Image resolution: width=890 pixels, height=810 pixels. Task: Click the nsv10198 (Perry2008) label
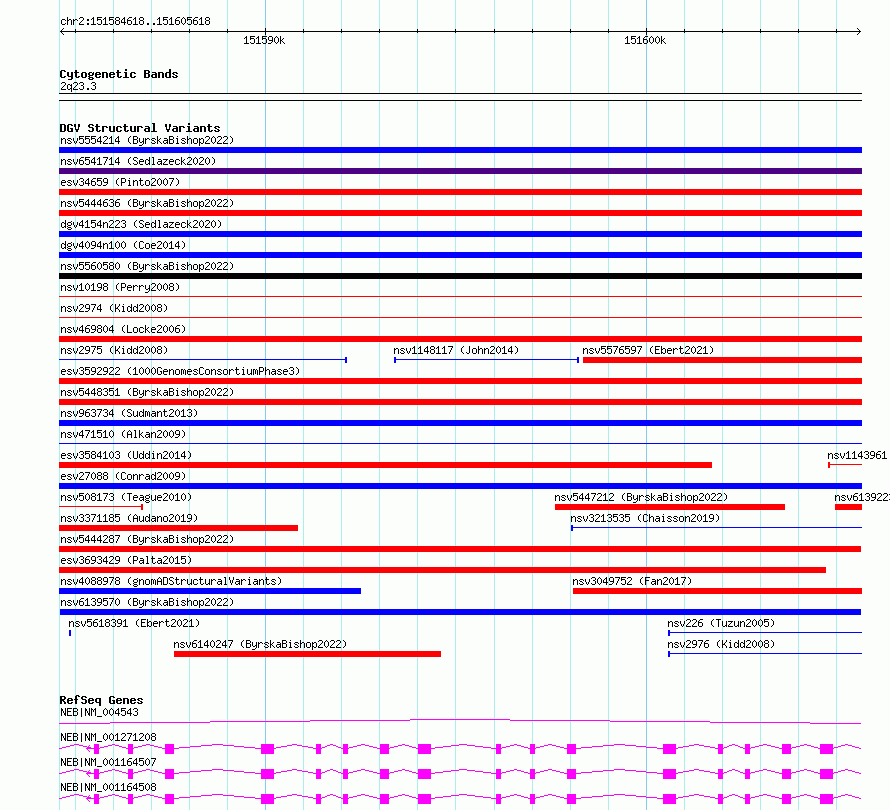(x=120, y=287)
